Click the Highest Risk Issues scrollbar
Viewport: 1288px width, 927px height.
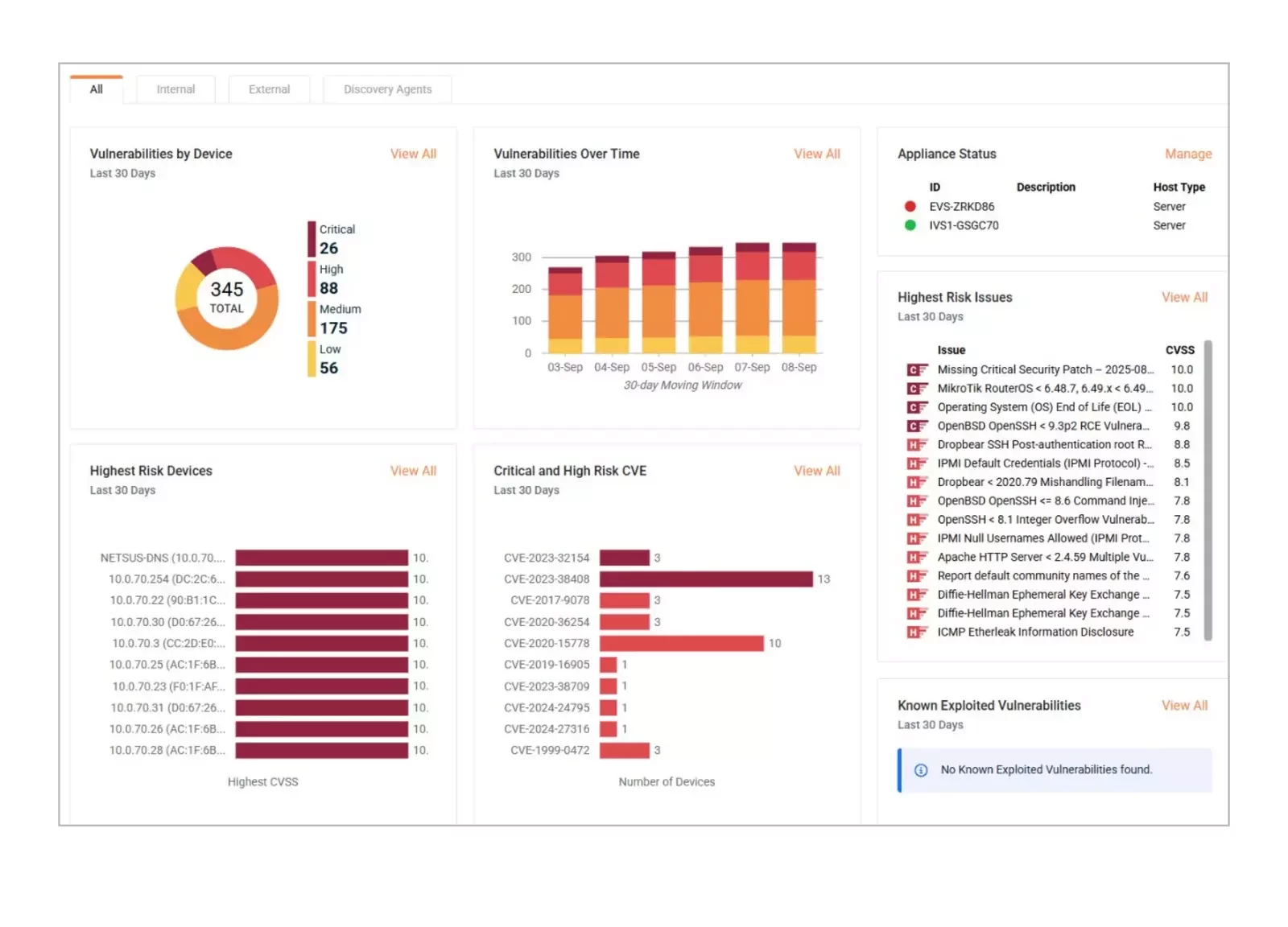click(1207, 490)
